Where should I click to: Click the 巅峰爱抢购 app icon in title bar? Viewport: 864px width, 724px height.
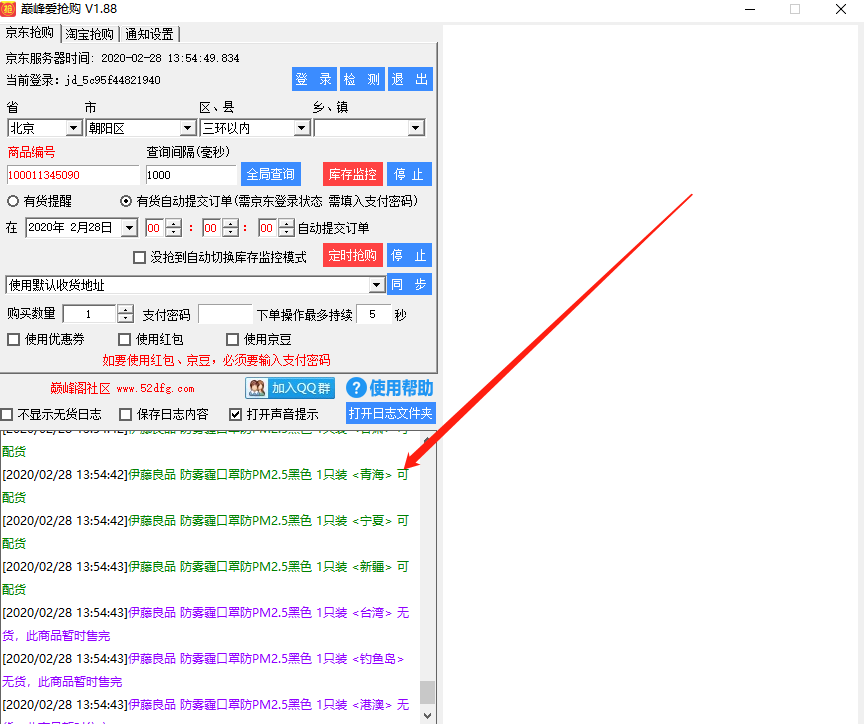pos(8,9)
